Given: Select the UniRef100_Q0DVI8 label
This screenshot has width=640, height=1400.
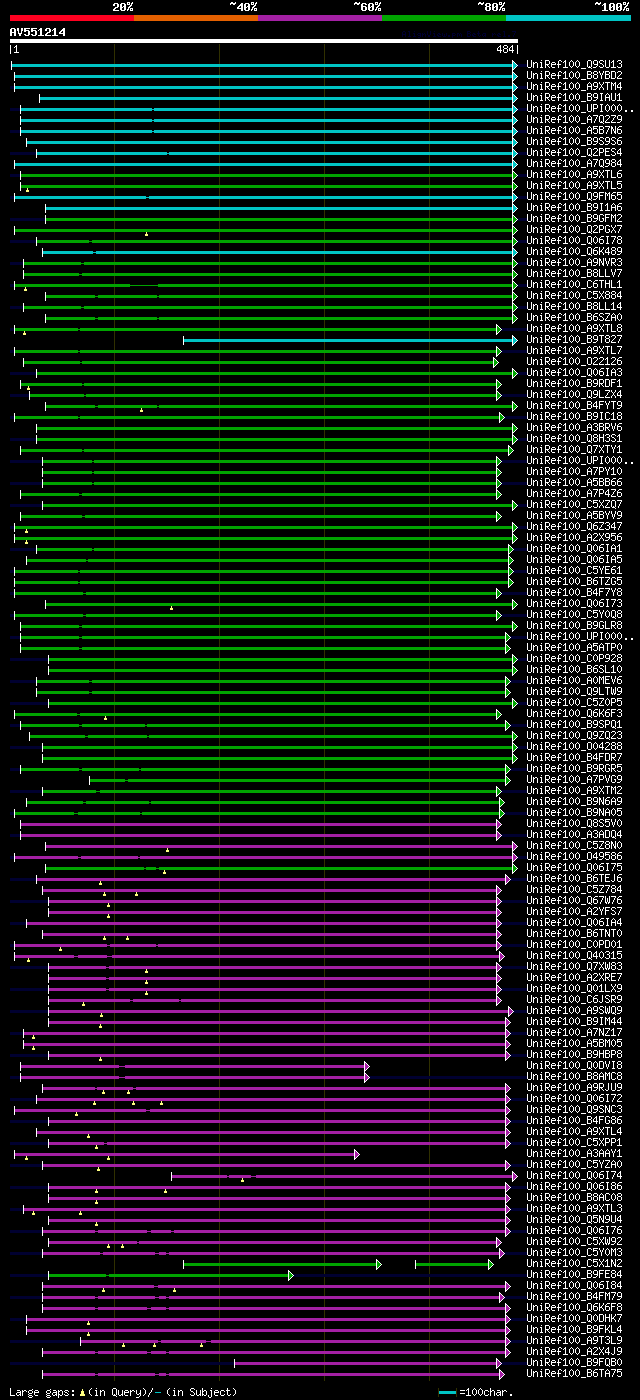Looking at the screenshot, I should pos(574,1065).
